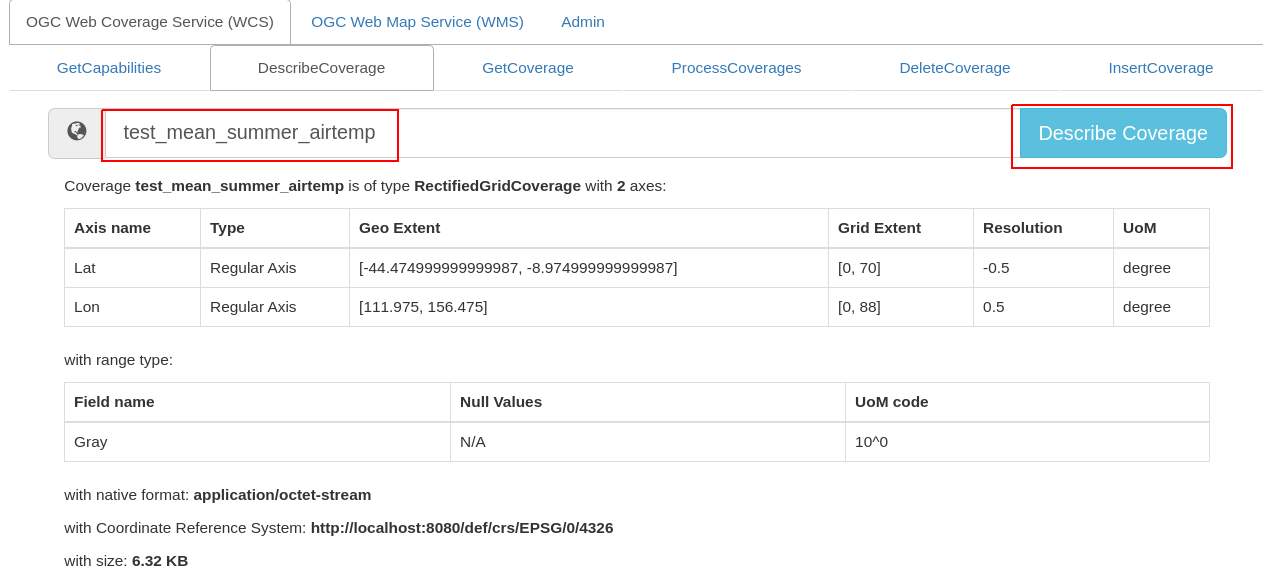Switch to the ProcessCoverages tab
Screen dimensions: 1274x569
[x=736, y=68]
